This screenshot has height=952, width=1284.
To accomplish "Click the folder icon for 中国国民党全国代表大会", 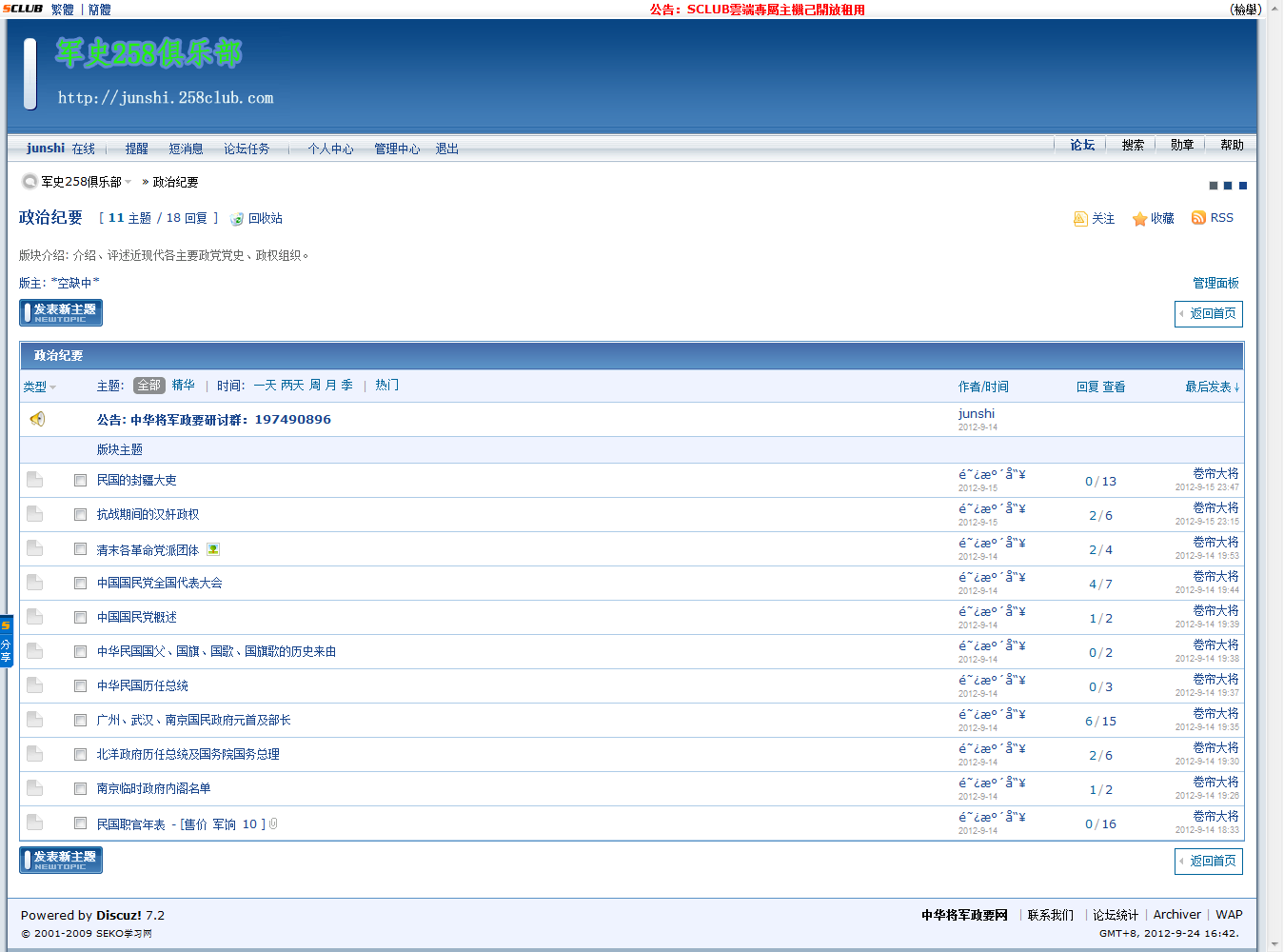I will (x=35, y=583).
